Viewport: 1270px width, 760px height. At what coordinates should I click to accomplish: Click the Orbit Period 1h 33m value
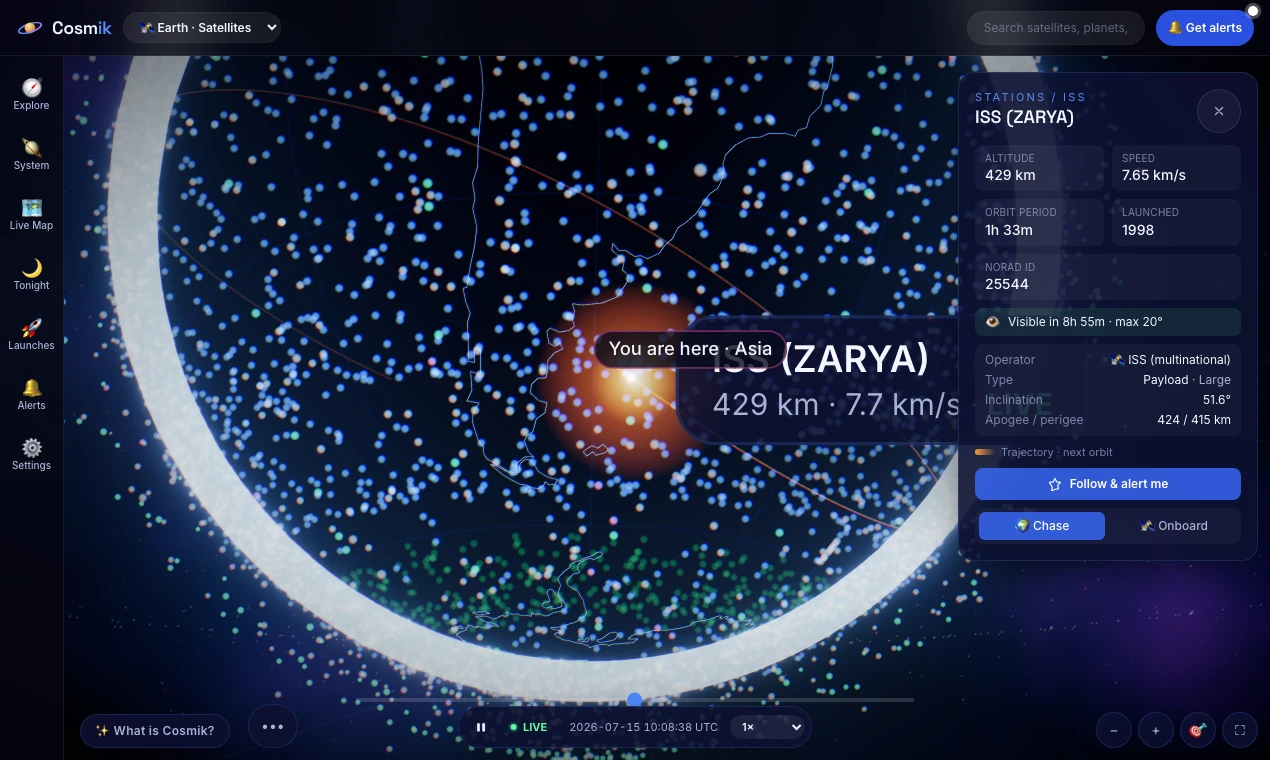1007,230
